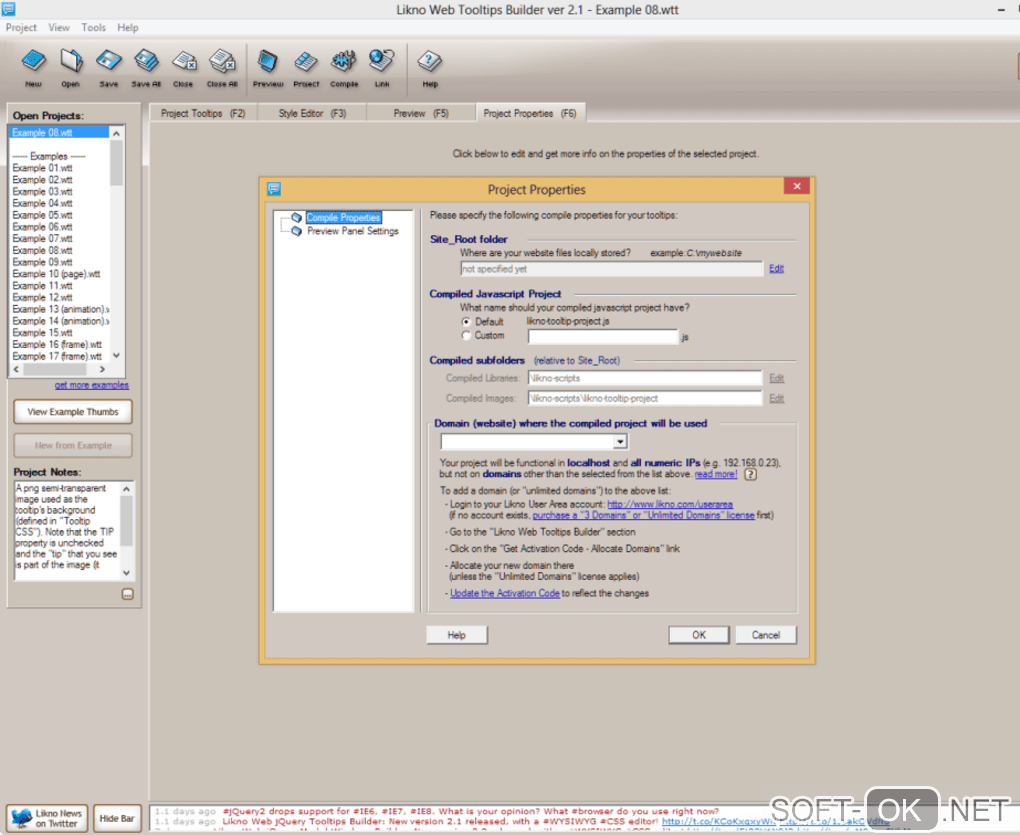Select the Default javascript name radio button
This screenshot has width=1020, height=835.
click(x=466, y=322)
